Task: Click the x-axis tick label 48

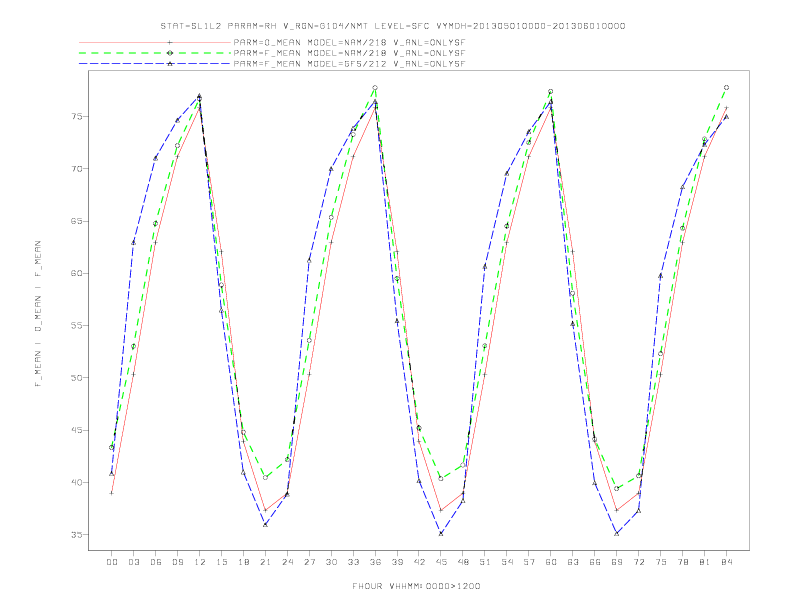Action: [463, 562]
